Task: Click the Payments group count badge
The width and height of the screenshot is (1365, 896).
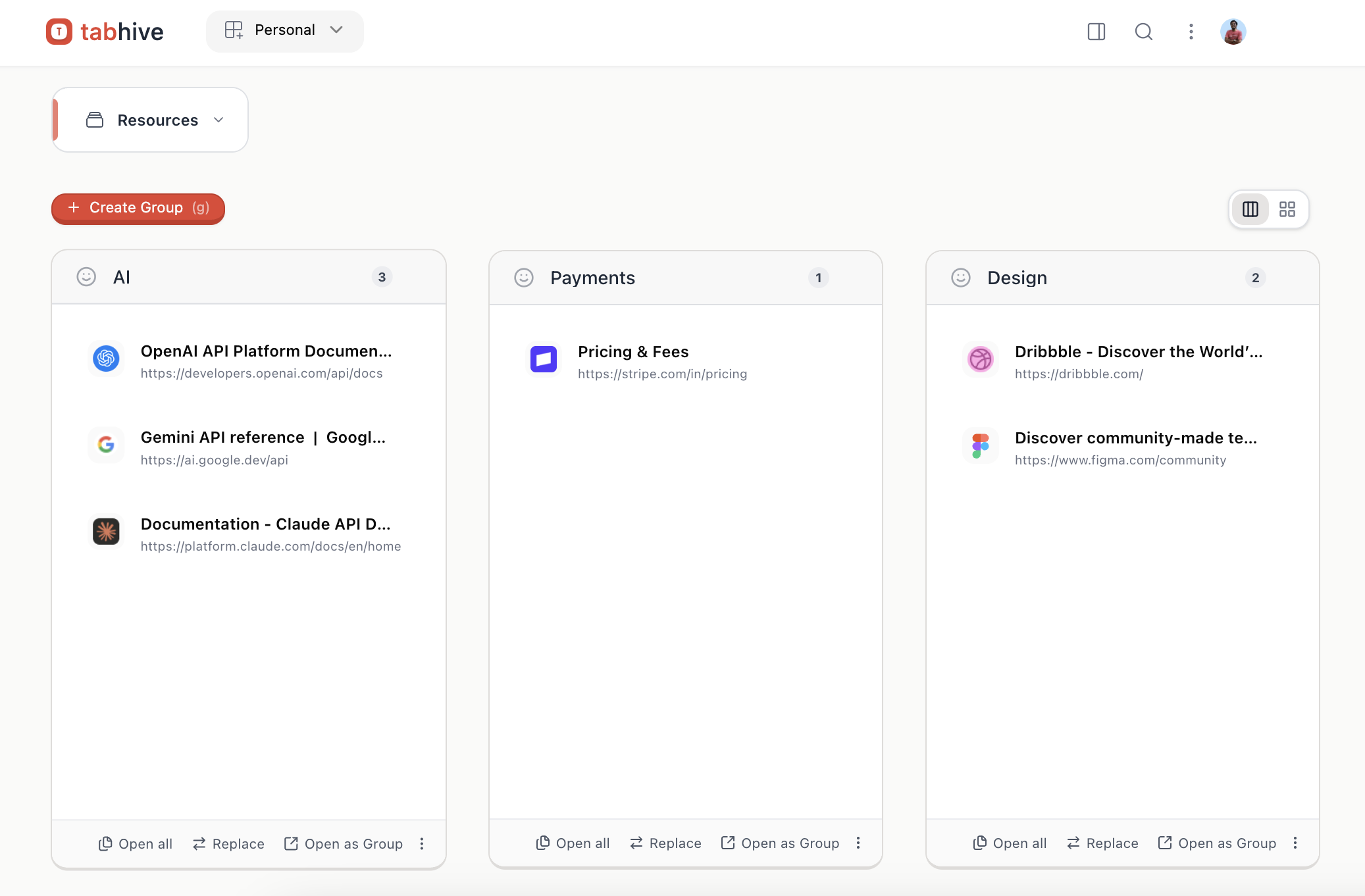Action: pyautogui.click(x=819, y=278)
